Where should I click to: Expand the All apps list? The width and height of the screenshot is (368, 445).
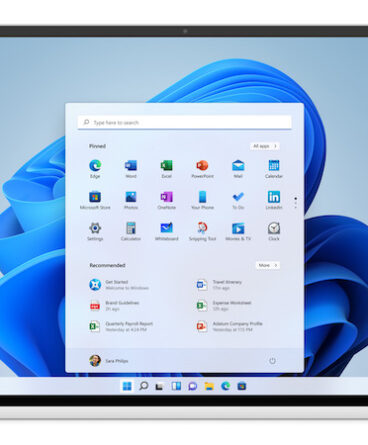(x=265, y=146)
